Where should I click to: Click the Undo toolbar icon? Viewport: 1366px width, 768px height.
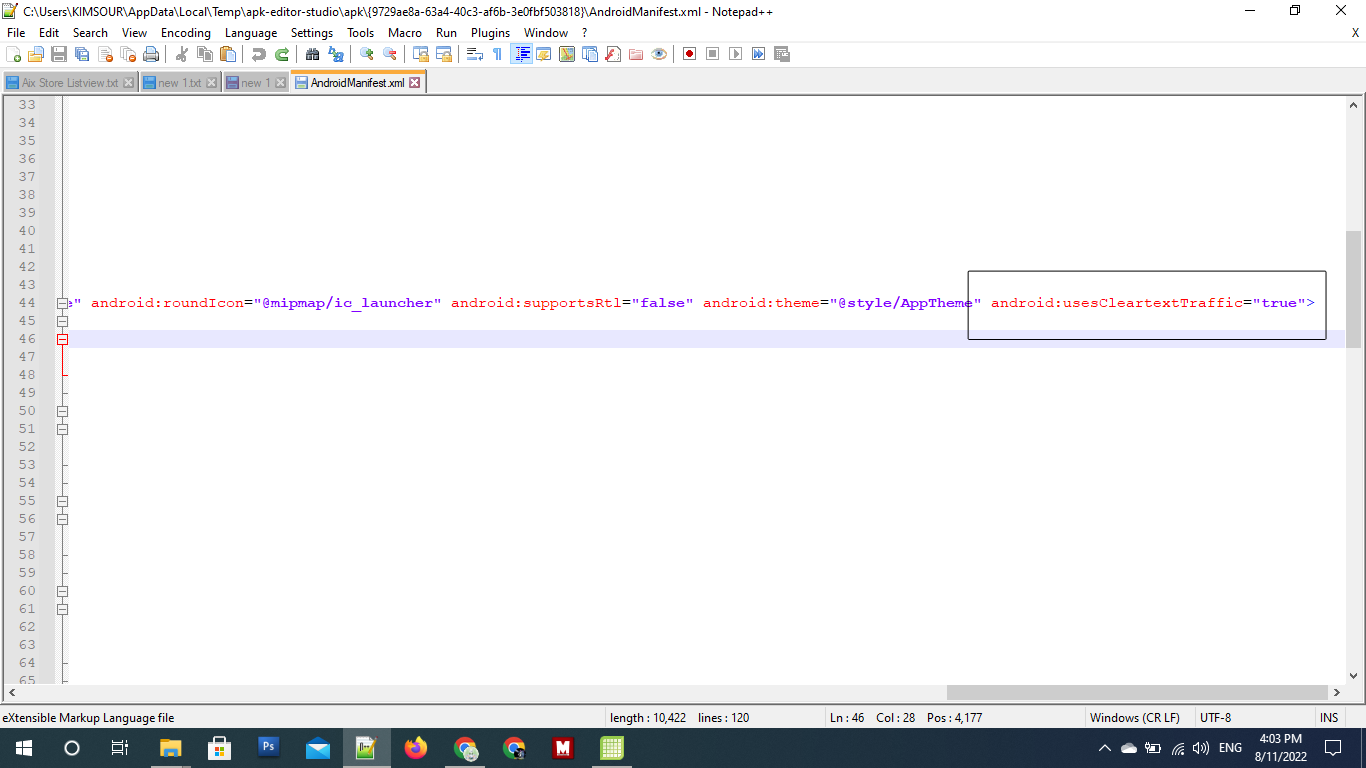tap(259, 54)
